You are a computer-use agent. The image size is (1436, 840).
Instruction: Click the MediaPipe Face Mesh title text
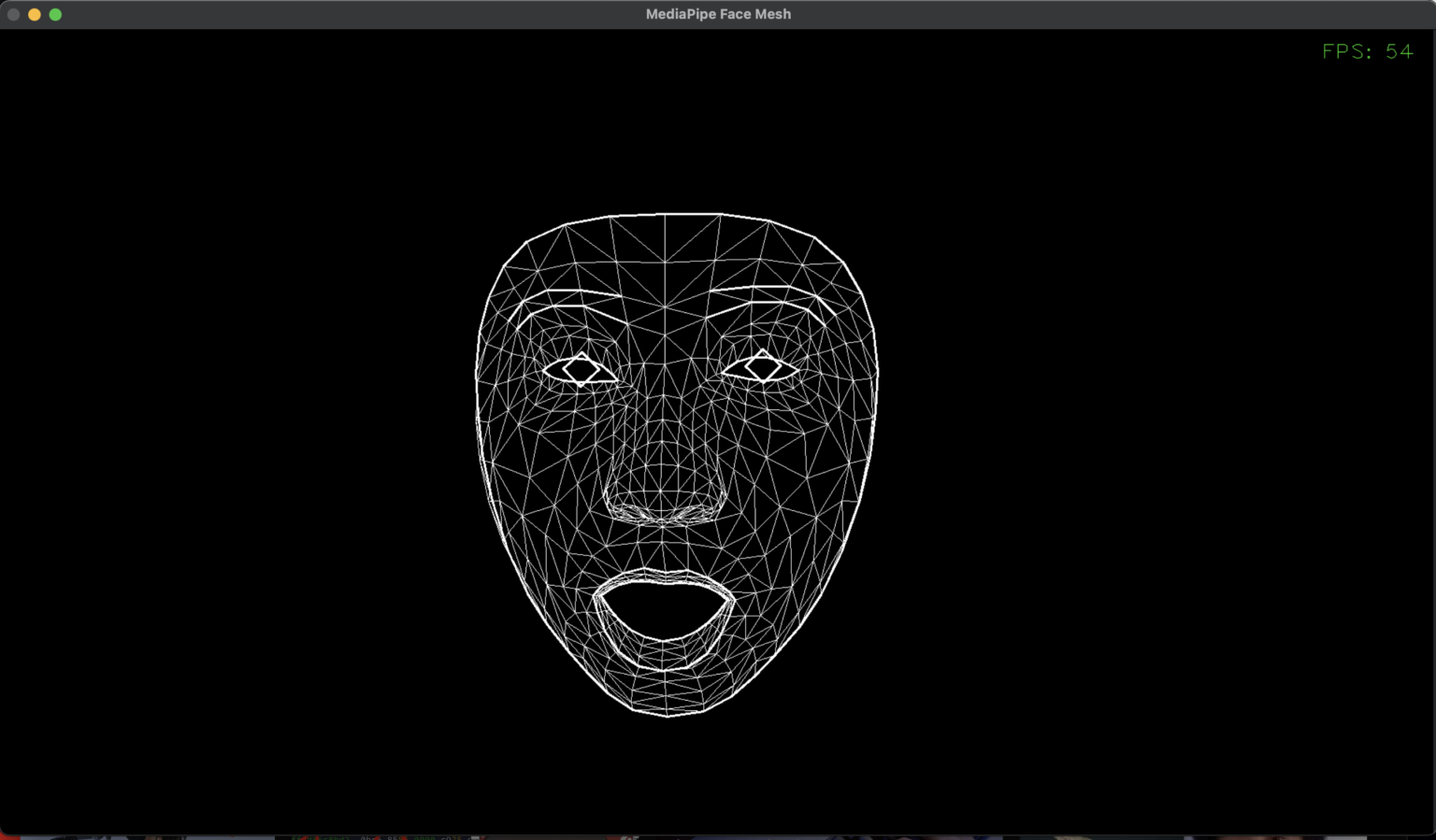pos(718,14)
